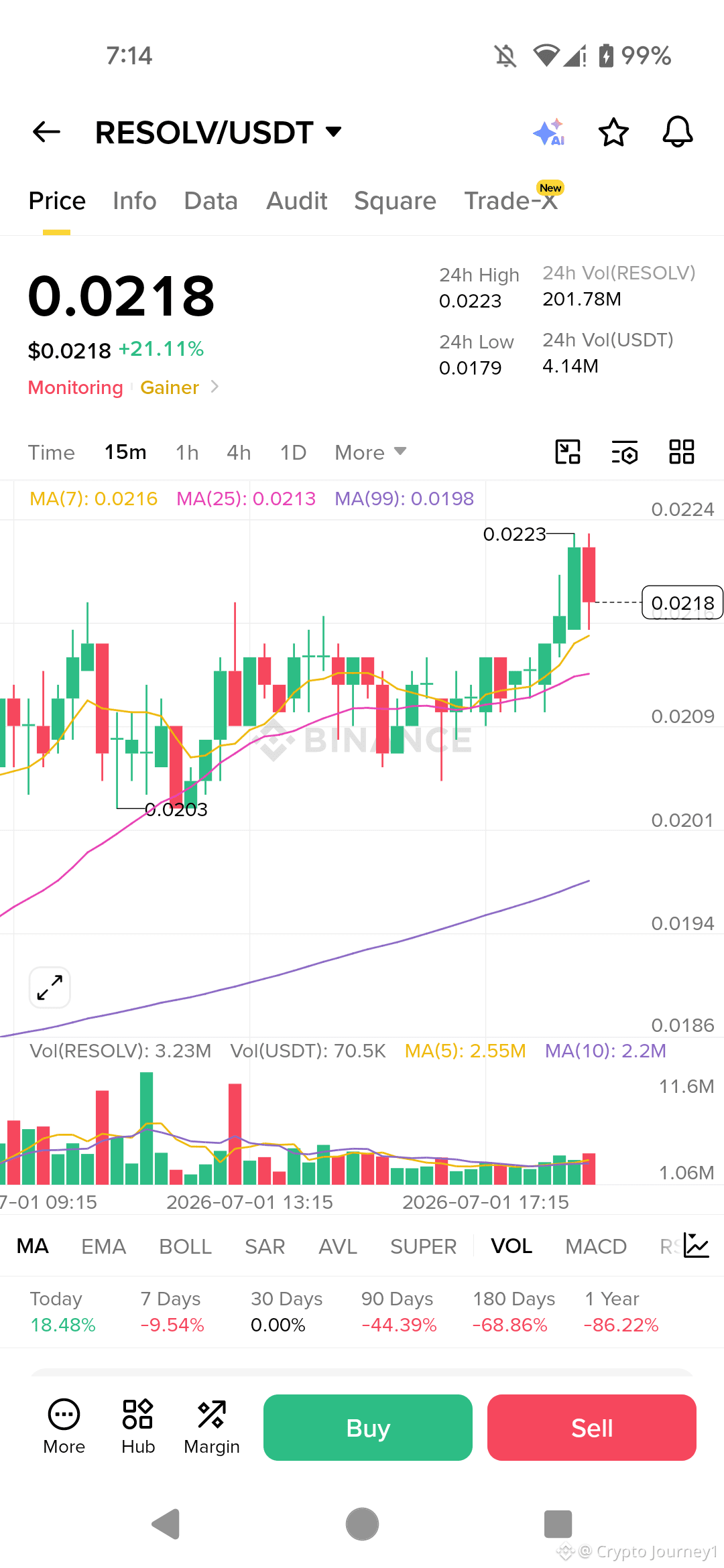Screen dimensions: 724x1568
Task: Set a price alert with bell icon
Action: click(x=678, y=131)
